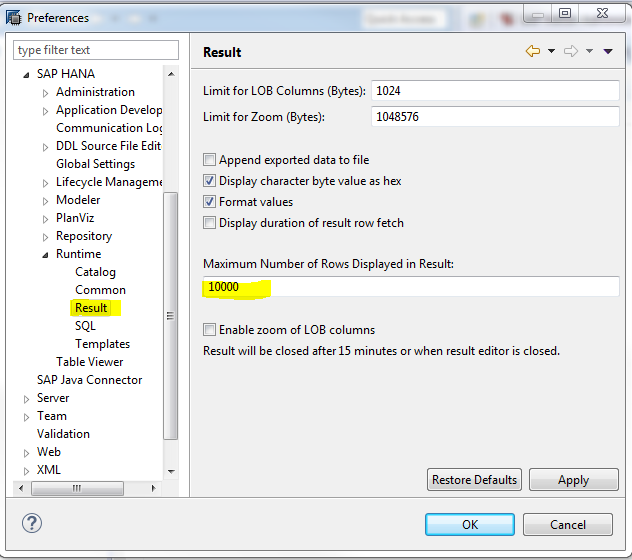Expand the DDL Source File Editor node
Screen dimensions: 632x560
pyautogui.click(x=46, y=147)
